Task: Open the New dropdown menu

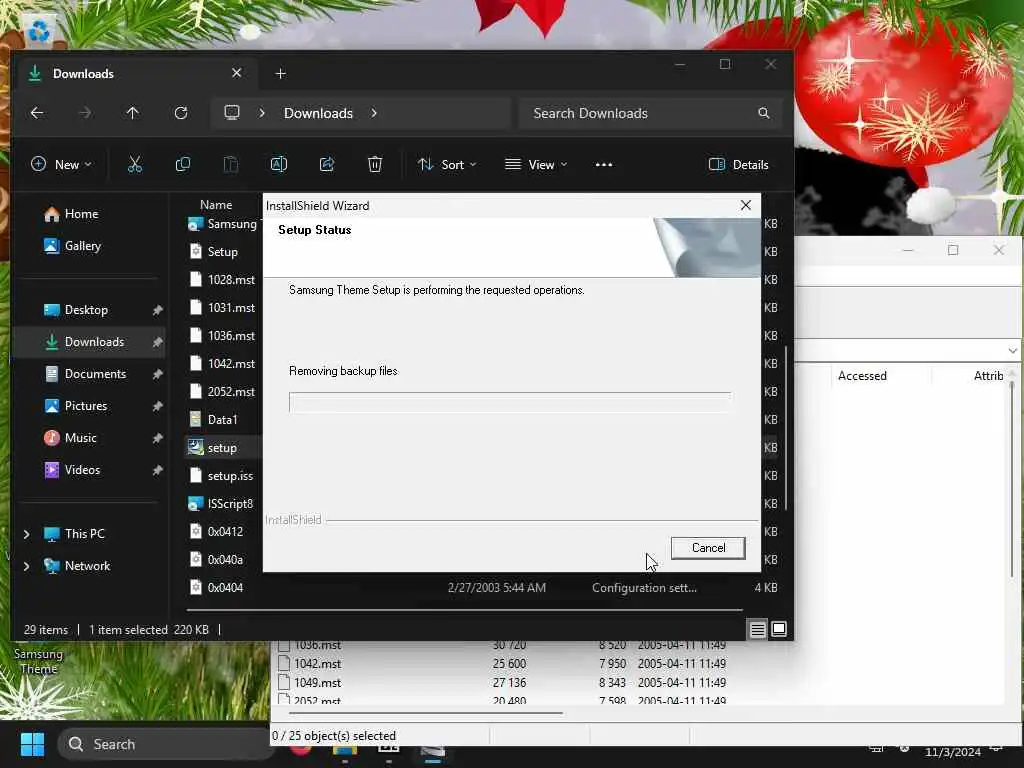Action: pyautogui.click(x=61, y=165)
